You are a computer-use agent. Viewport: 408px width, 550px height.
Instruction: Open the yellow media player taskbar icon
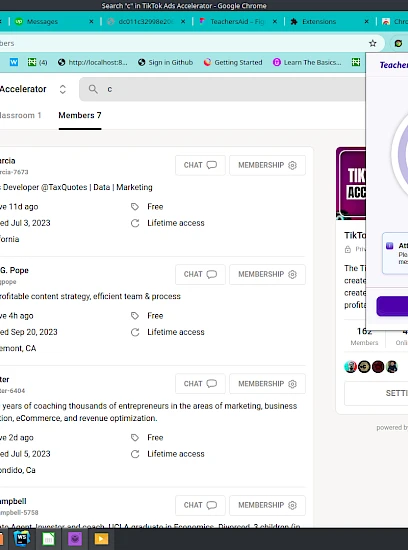101,539
